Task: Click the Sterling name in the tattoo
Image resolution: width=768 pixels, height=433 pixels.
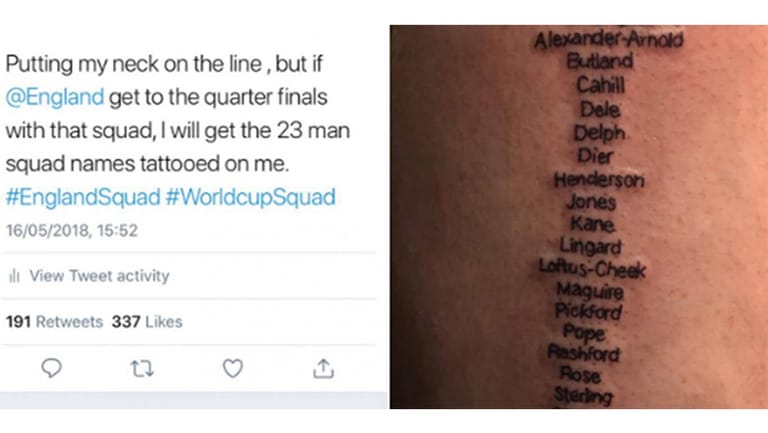Action: pyautogui.click(x=583, y=398)
